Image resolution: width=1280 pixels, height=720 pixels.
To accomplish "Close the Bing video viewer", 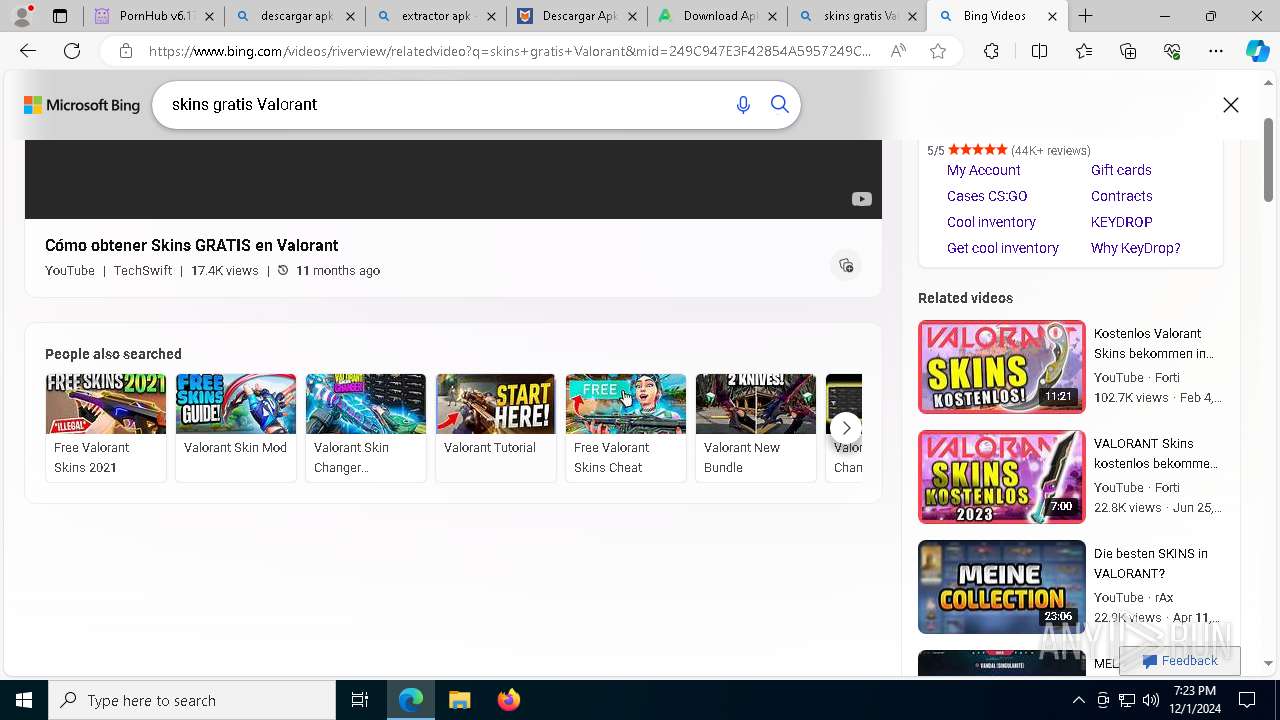I will (x=1231, y=105).
